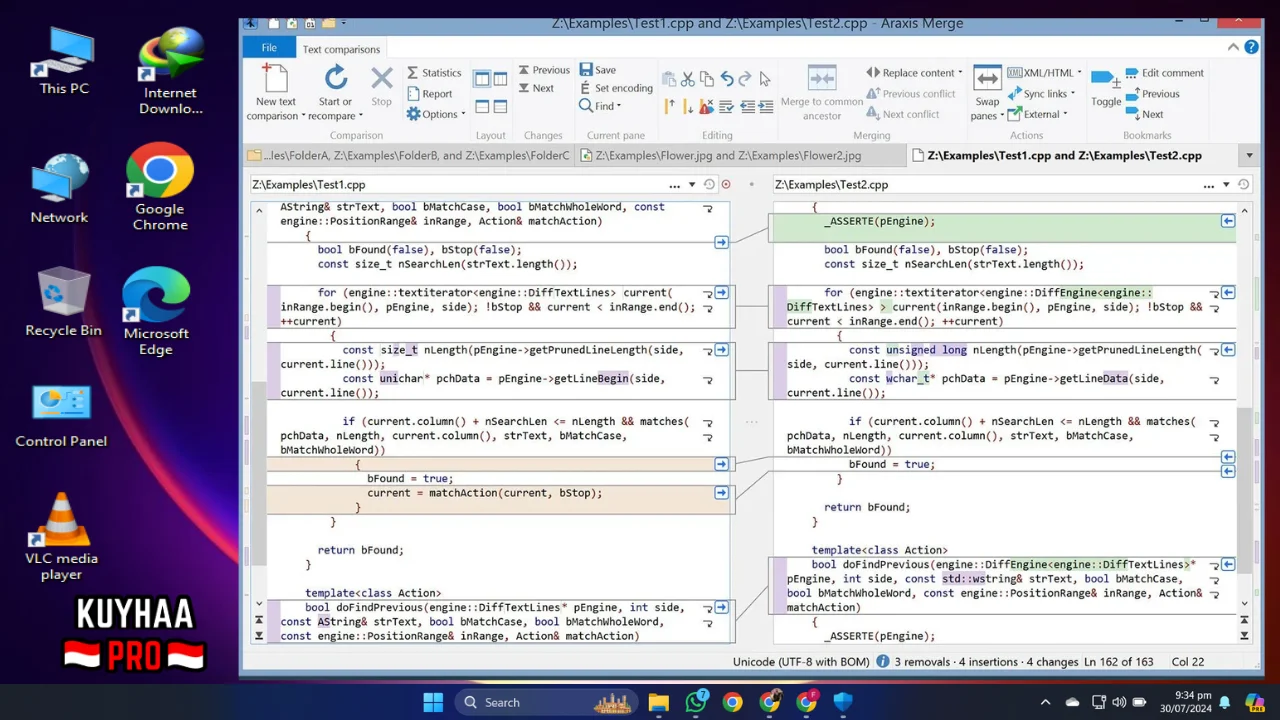Image resolution: width=1280 pixels, height=720 pixels.
Task: Click the status bar info icon
Action: (883, 662)
